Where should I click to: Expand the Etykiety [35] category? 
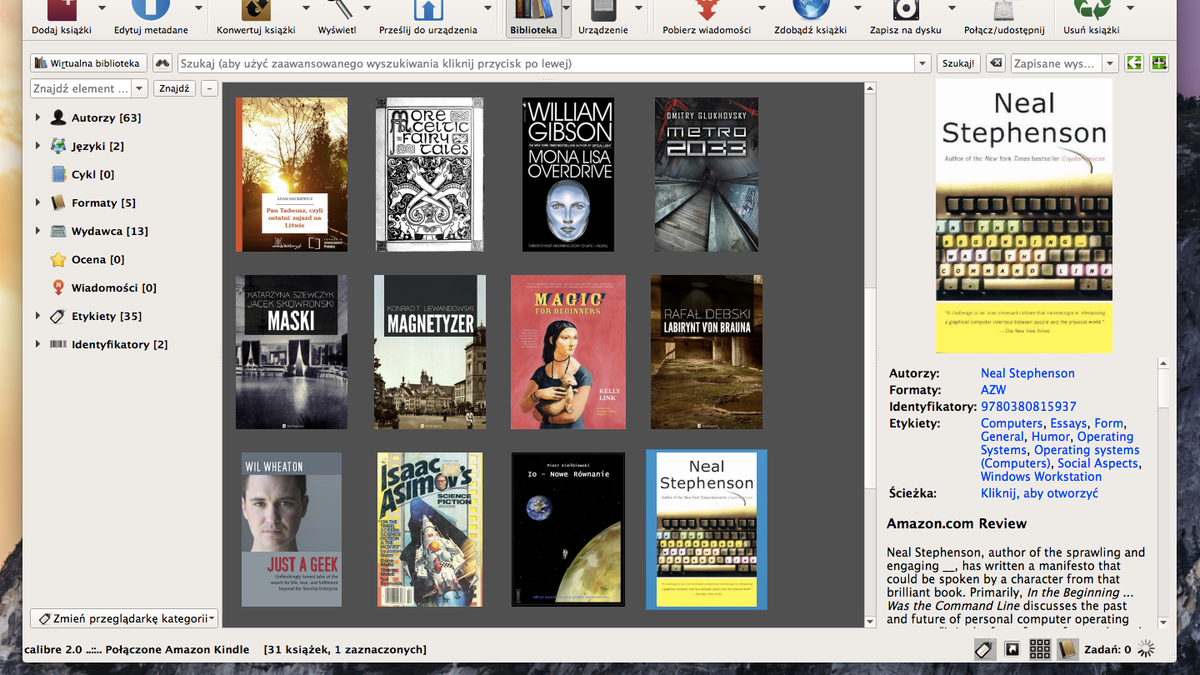pos(38,316)
